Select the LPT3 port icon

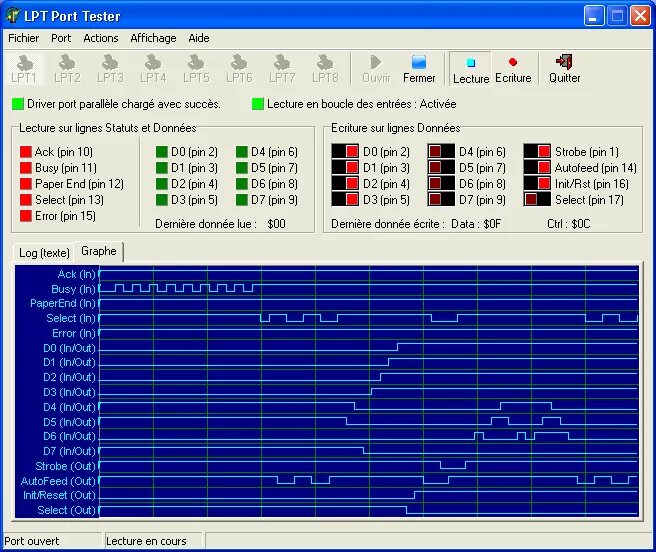point(110,69)
